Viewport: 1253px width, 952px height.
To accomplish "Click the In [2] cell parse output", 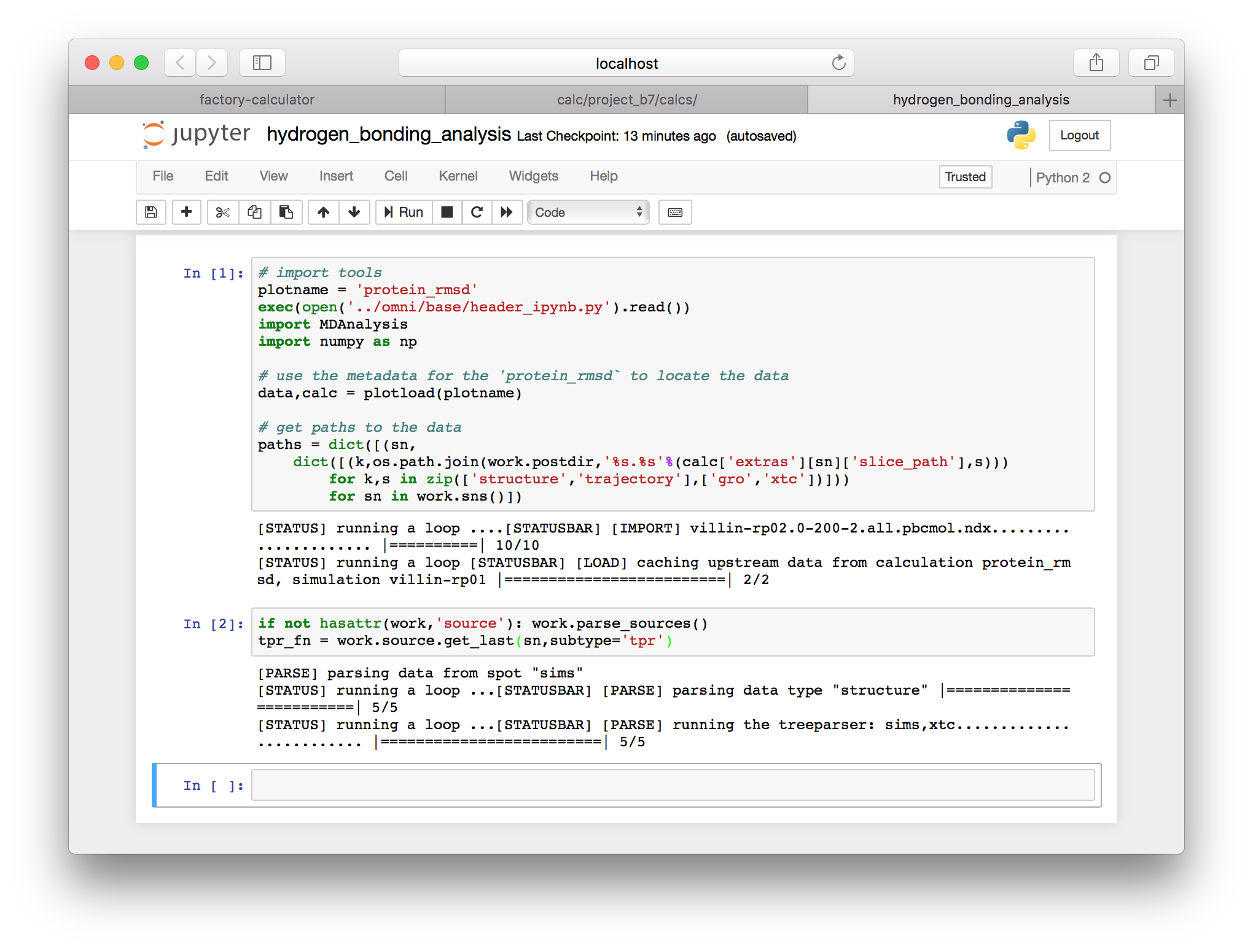I will coord(664,708).
